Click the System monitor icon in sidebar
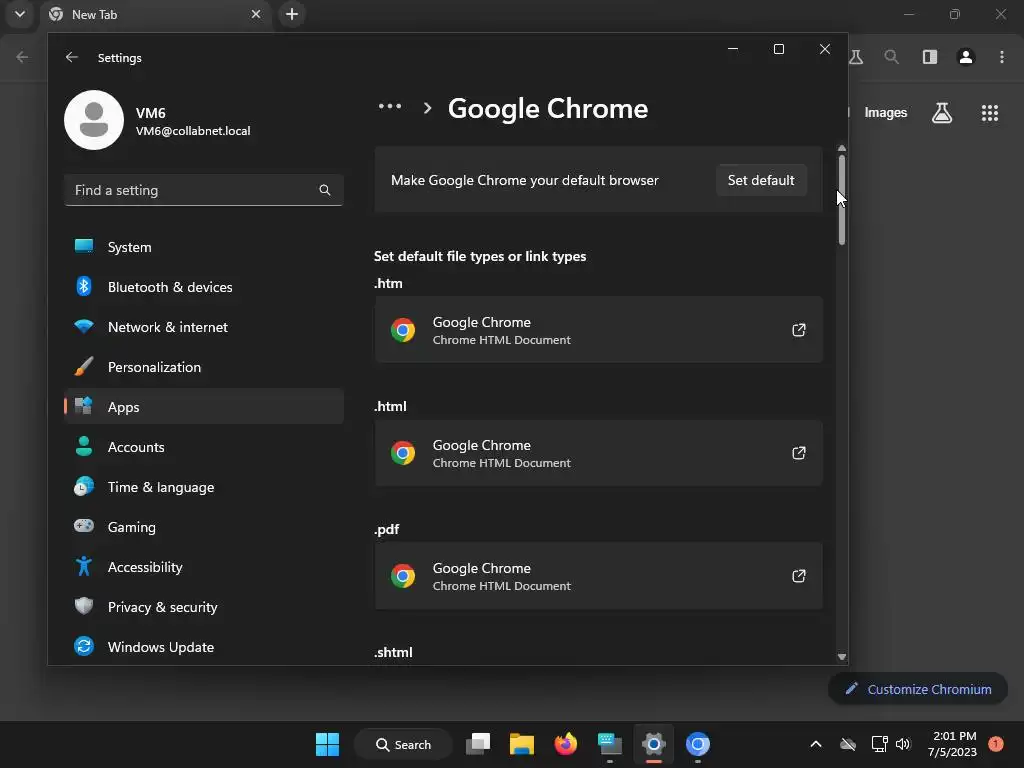 (x=84, y=246)
